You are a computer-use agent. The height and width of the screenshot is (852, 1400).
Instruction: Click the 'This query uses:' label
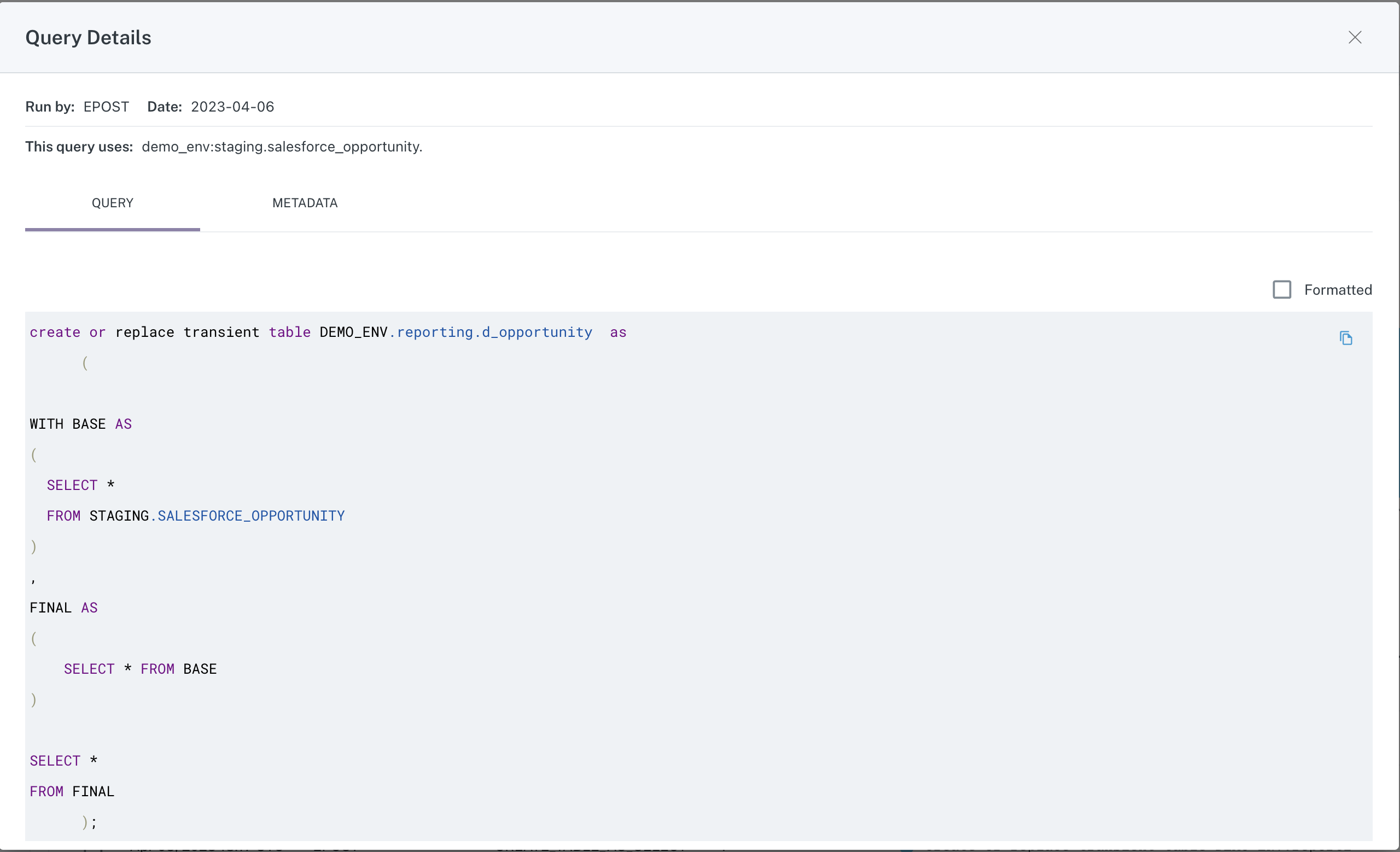coord(79,147)
